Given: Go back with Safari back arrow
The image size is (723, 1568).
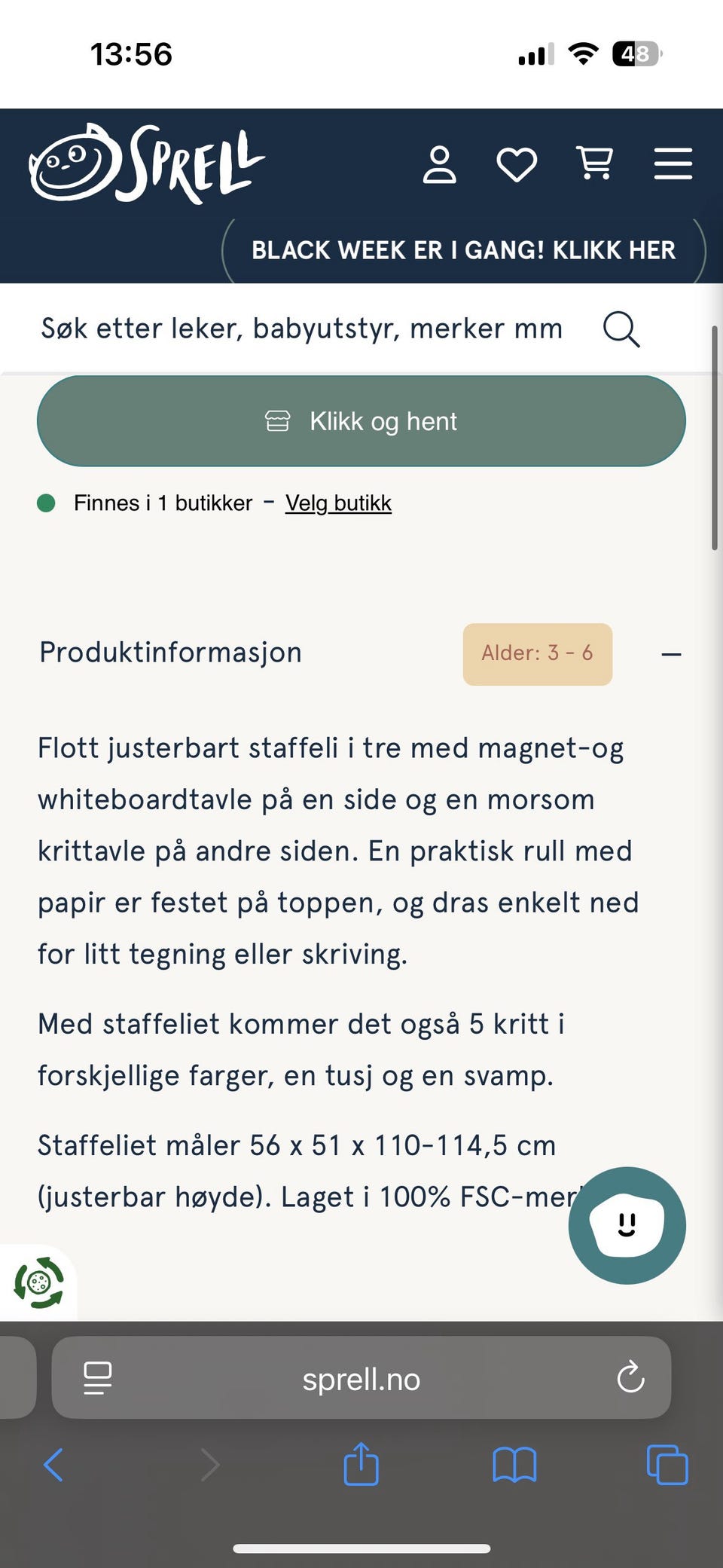Looking at the screenshot, I should [53, 1466].
